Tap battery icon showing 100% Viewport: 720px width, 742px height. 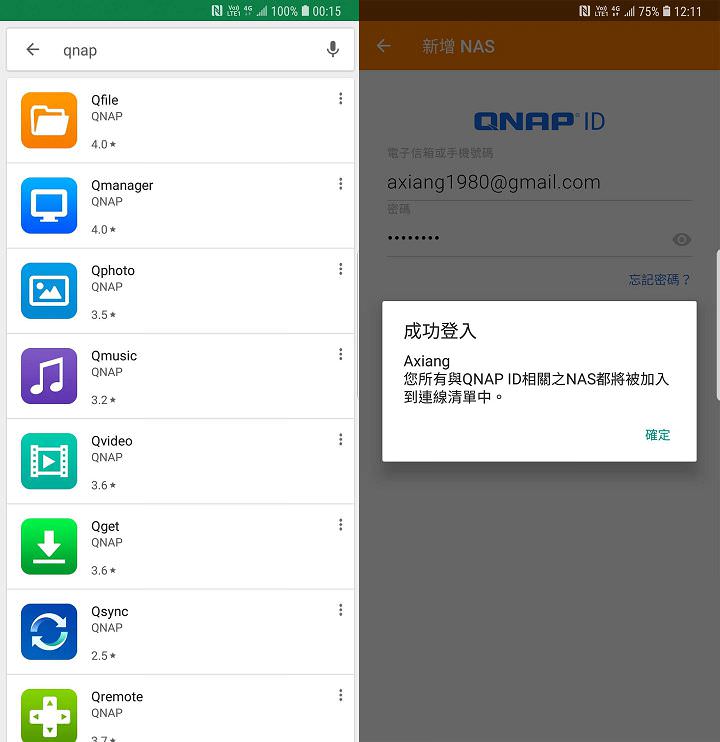point(305,10)
